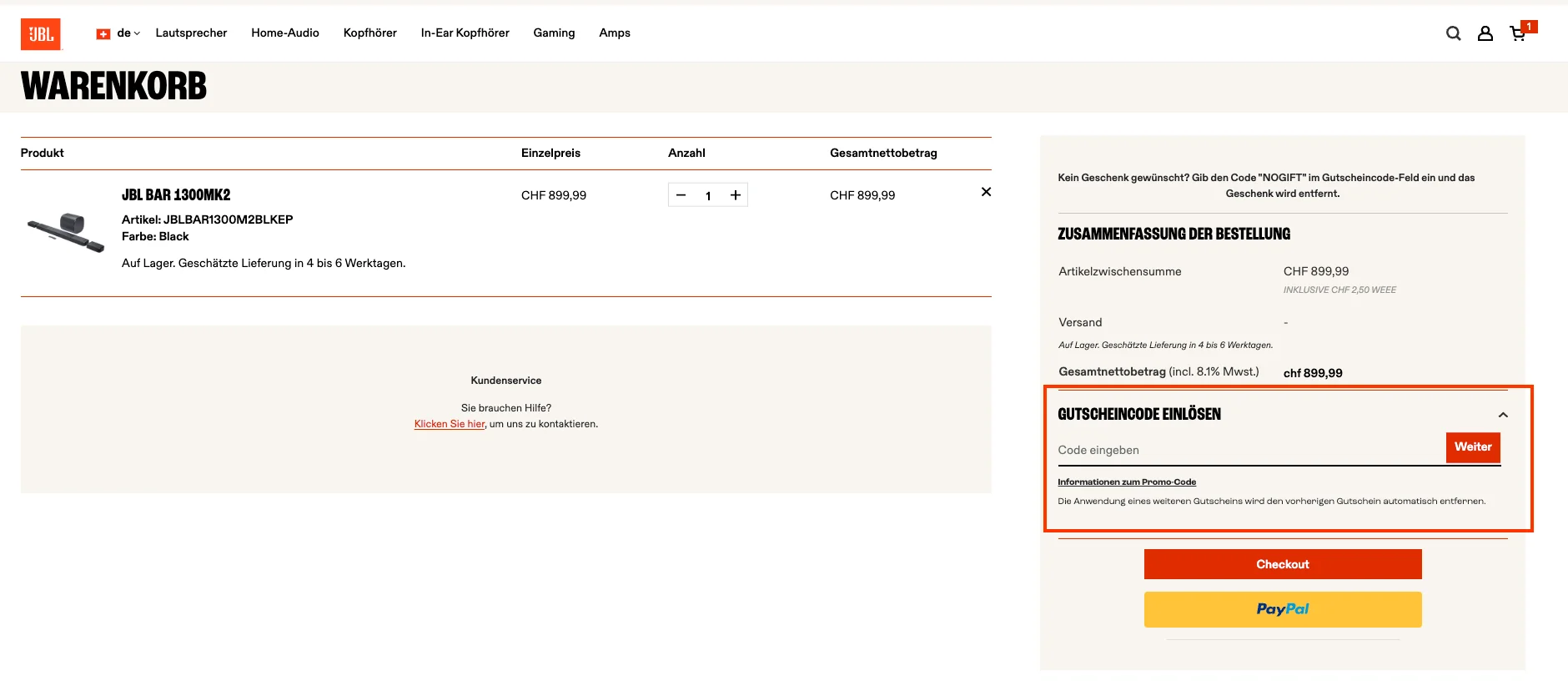Image resolution: width=1568 pixels, height=681 pixels.
Task: Select the Gaming menu item
Action: 554,33
